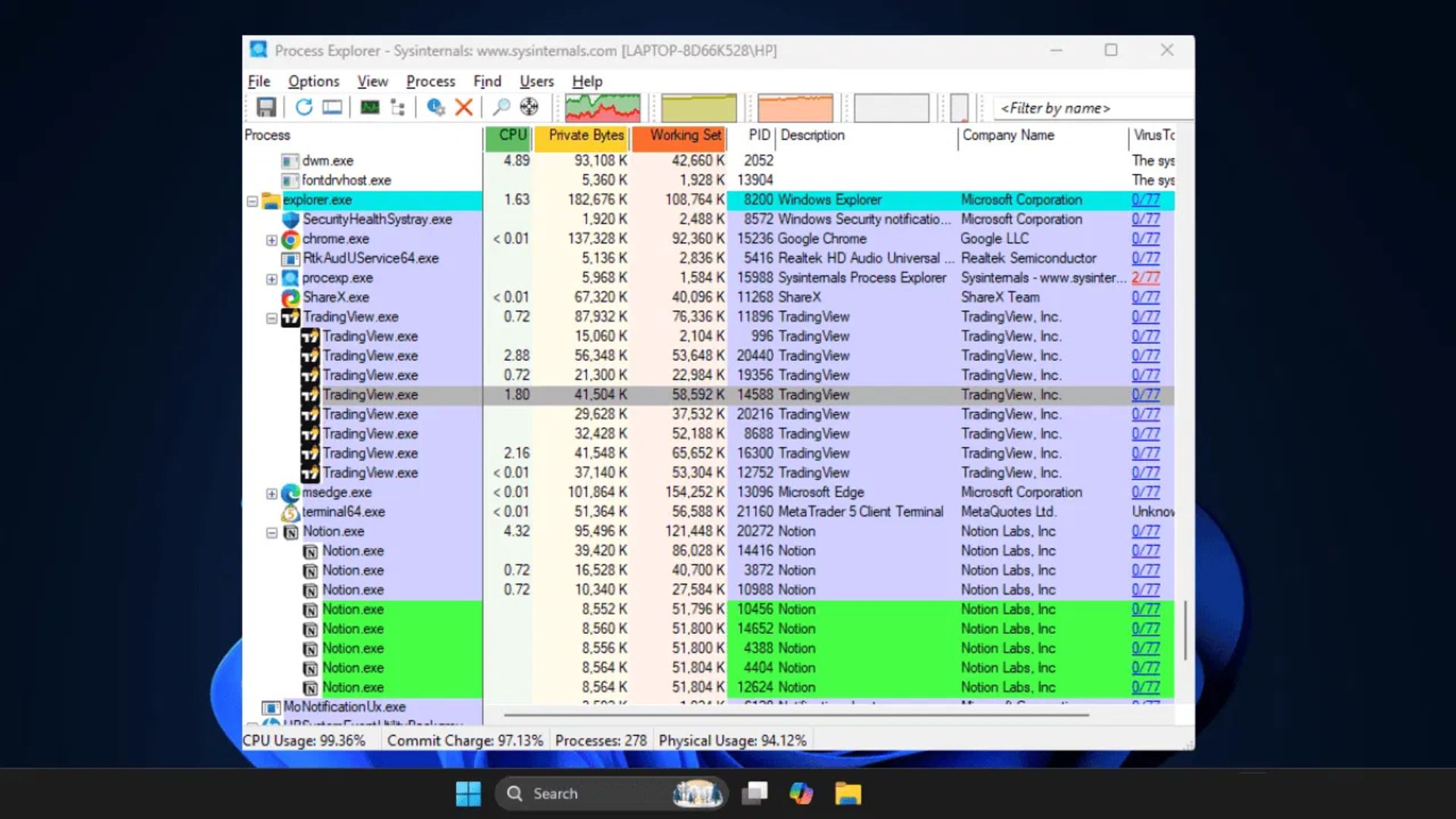Click the commit charge memory graph
Screen dimensions: 1456x819
coord(698,107)
